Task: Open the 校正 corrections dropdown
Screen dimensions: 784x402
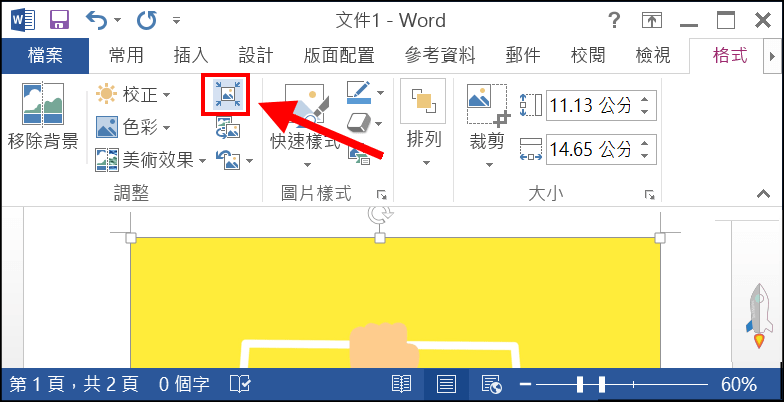Action: tap(132, 94)
